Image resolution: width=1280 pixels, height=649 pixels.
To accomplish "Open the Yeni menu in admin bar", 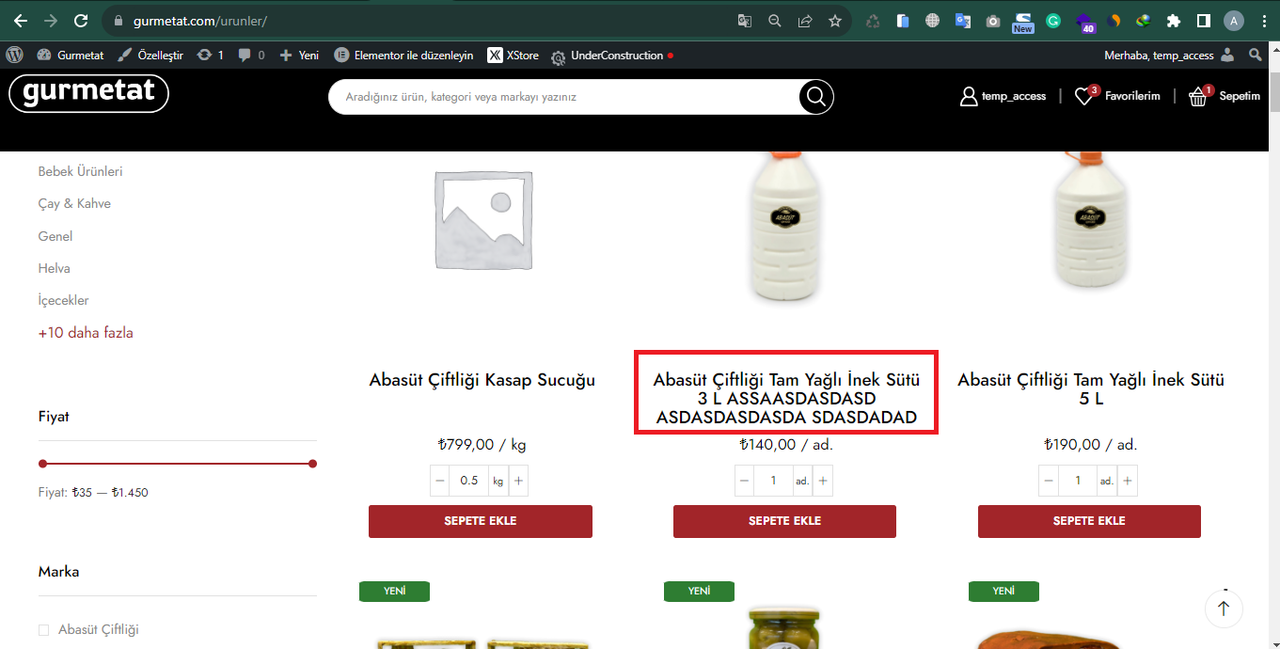I will pyautogui.click(x=299, y=55).
